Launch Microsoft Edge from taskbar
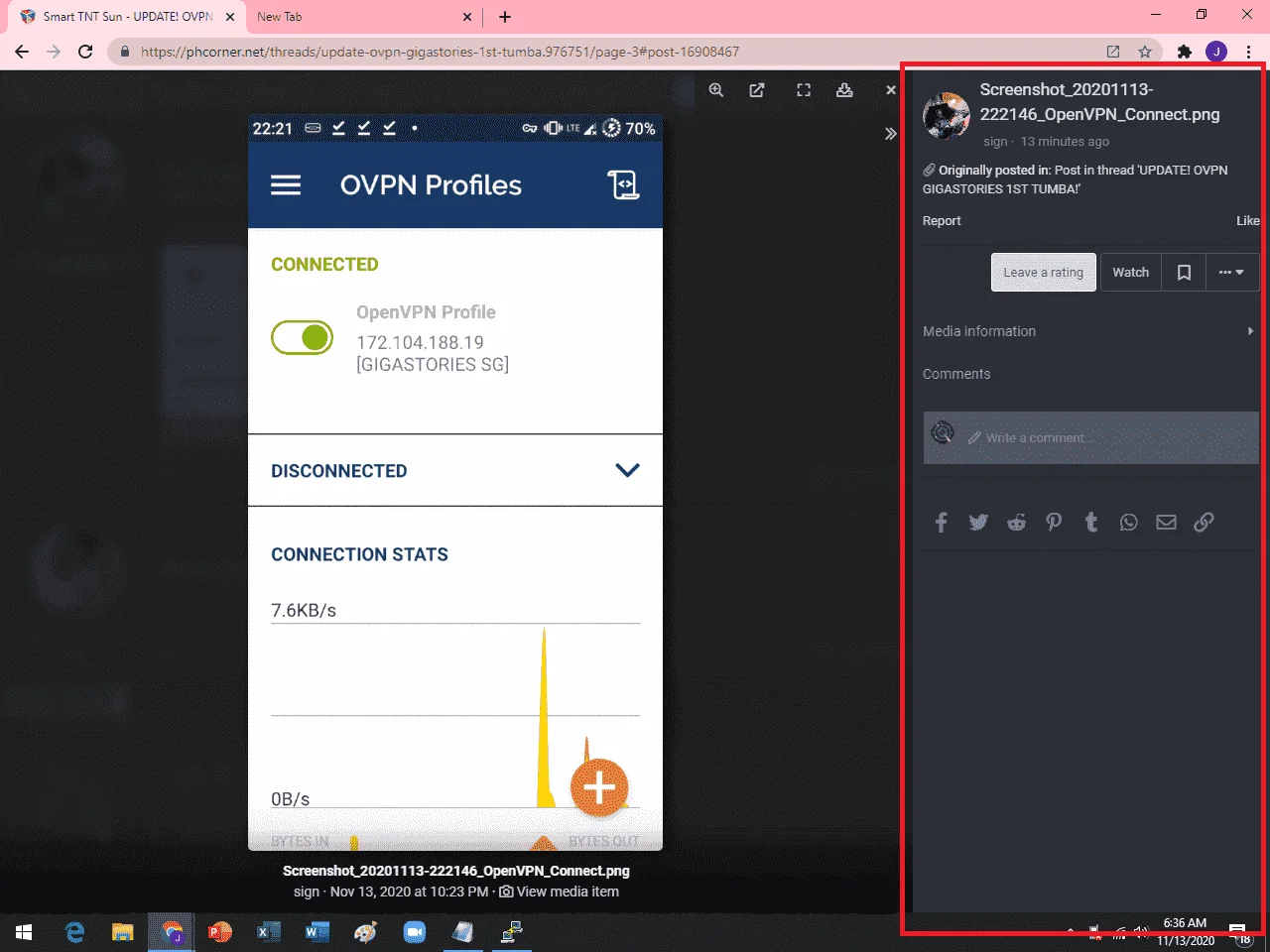The width and height of the screenshot is (1270, 952). 74,932
